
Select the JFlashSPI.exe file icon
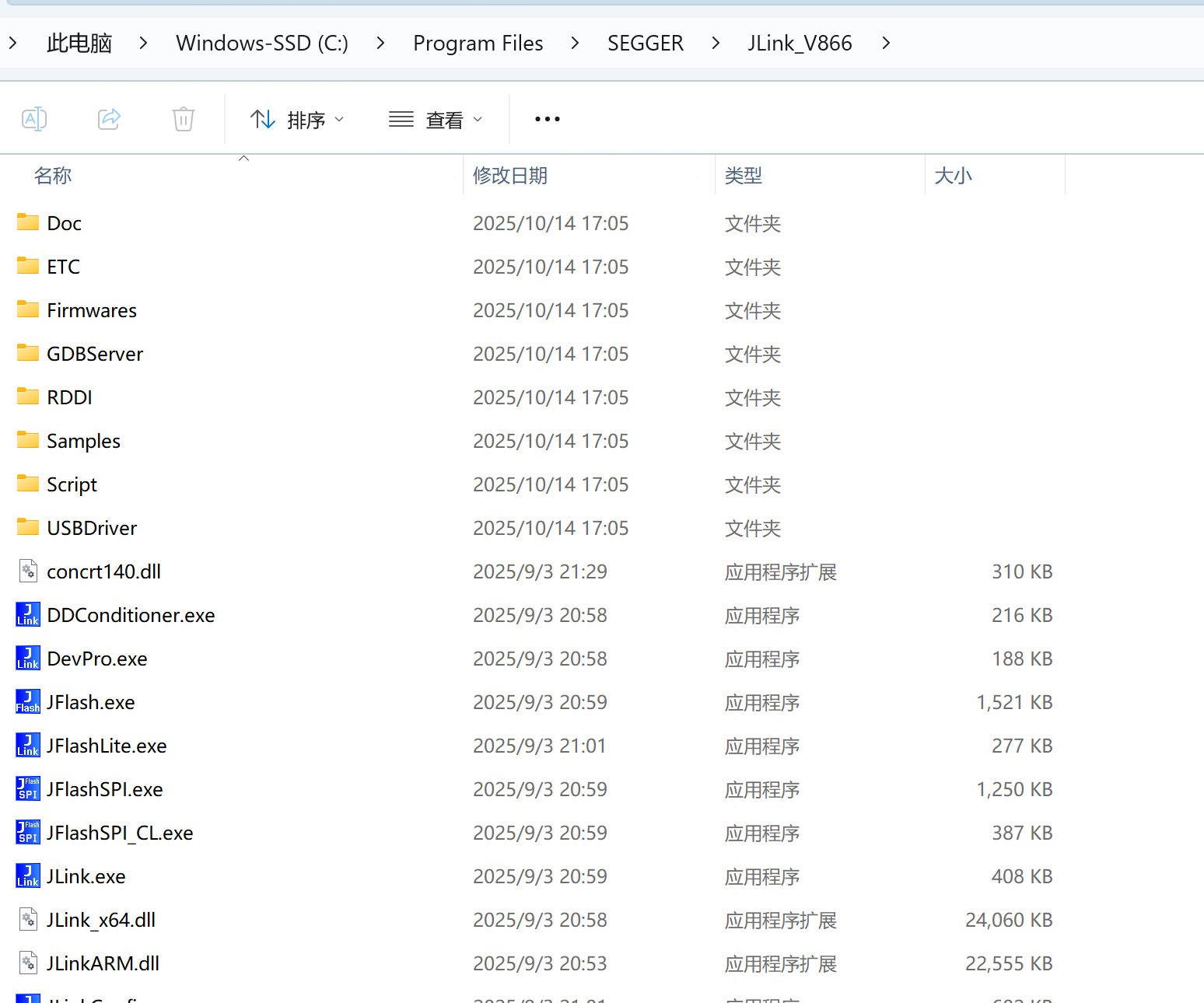28,789
